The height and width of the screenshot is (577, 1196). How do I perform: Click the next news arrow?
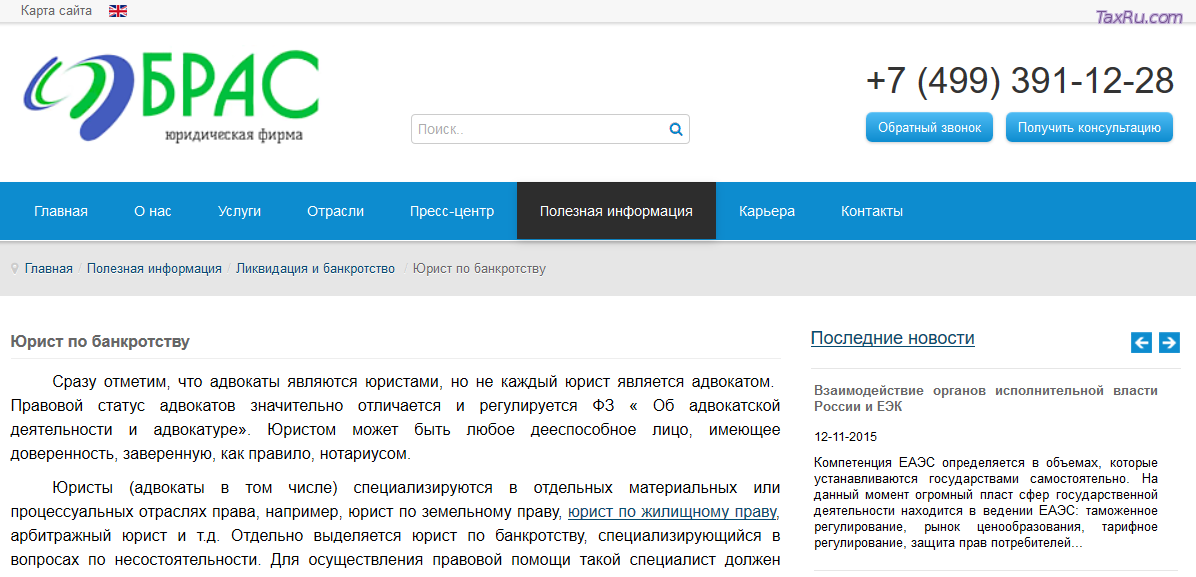point(1168,342)
